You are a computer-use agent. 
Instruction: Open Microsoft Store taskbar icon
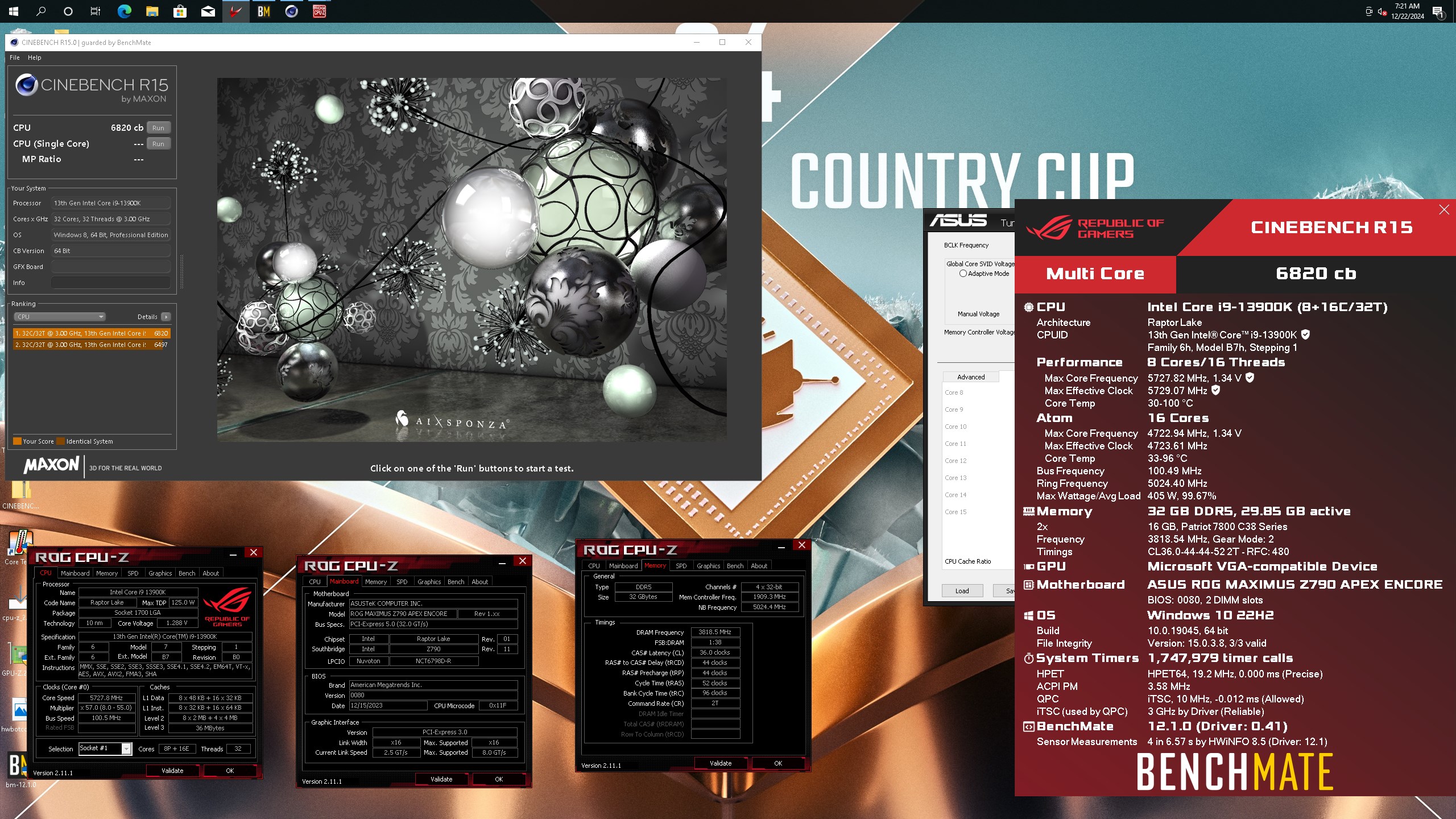(x=180, y=11)
